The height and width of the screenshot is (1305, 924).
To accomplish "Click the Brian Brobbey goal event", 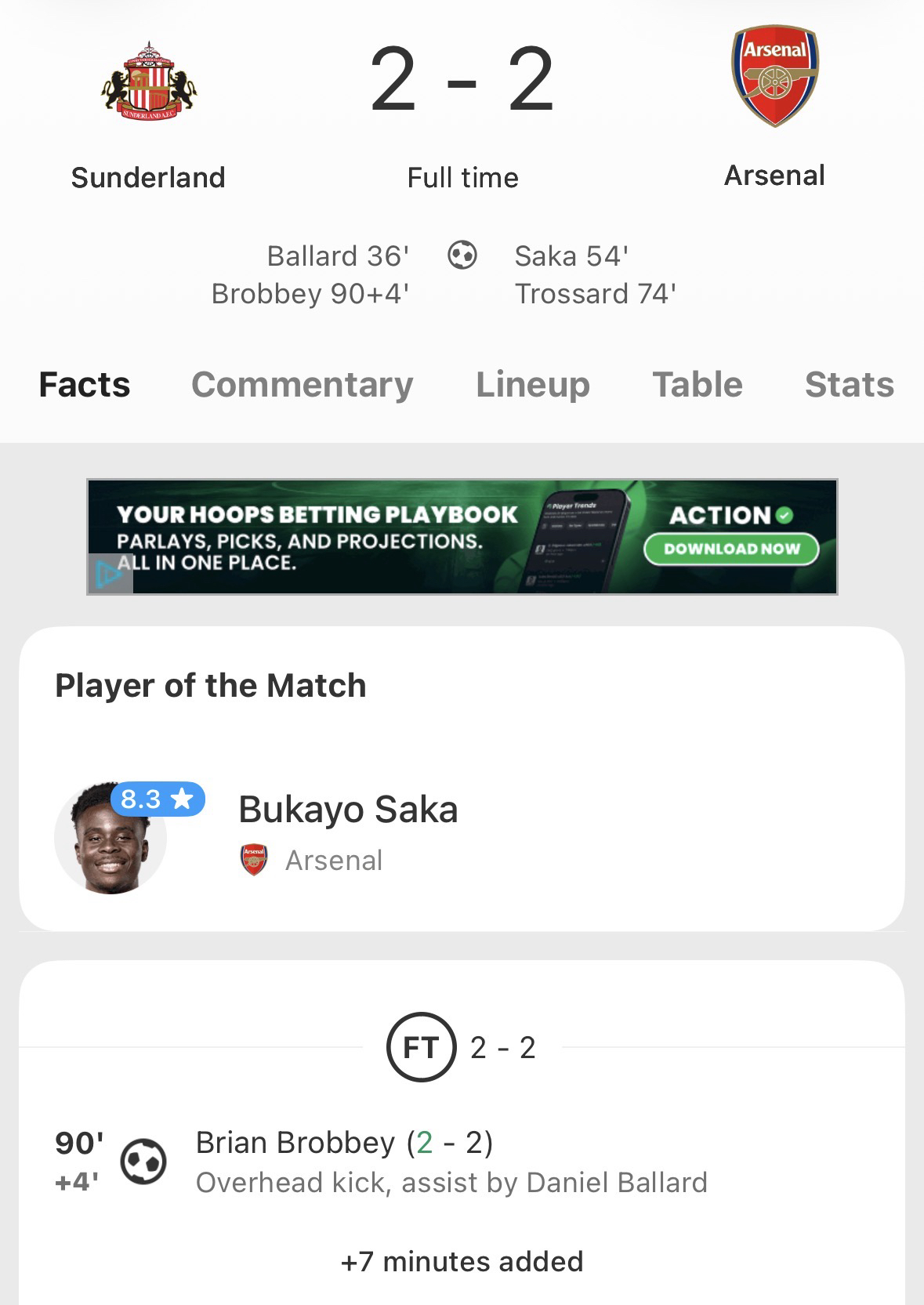I will pos(345,1143).
